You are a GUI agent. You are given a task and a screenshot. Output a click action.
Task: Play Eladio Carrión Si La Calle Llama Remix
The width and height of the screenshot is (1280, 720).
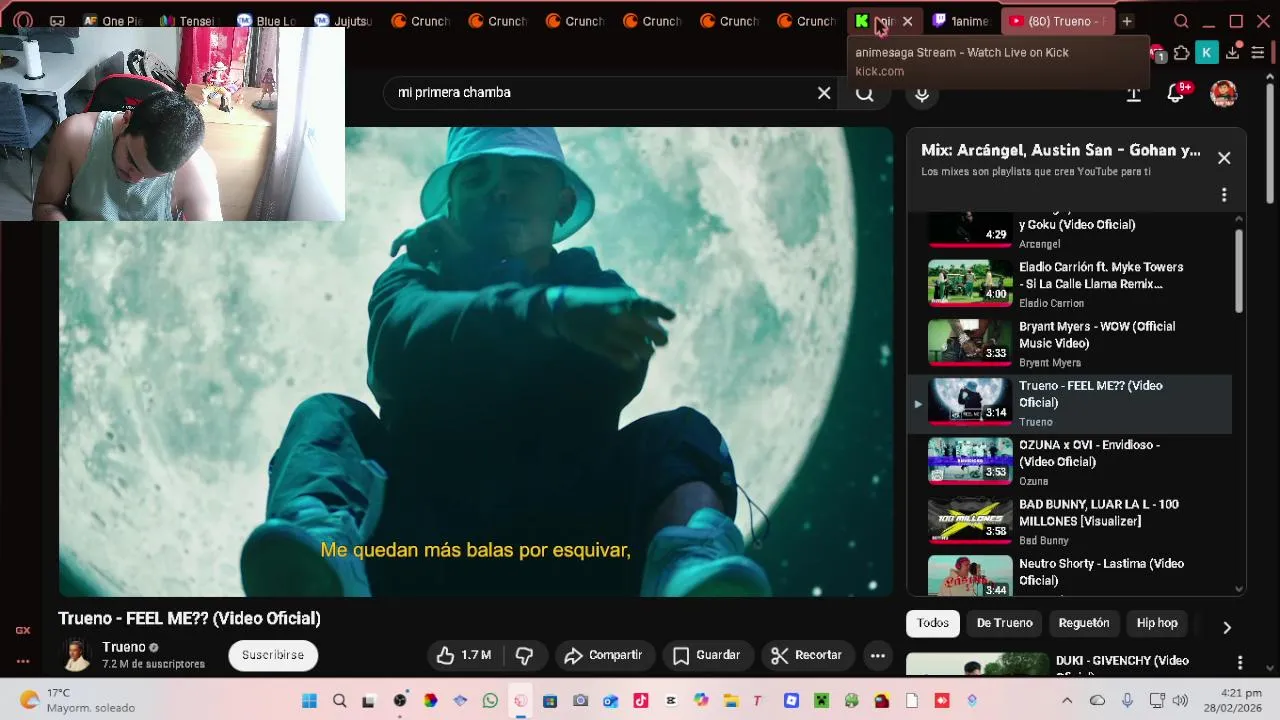pos(1069,284)
